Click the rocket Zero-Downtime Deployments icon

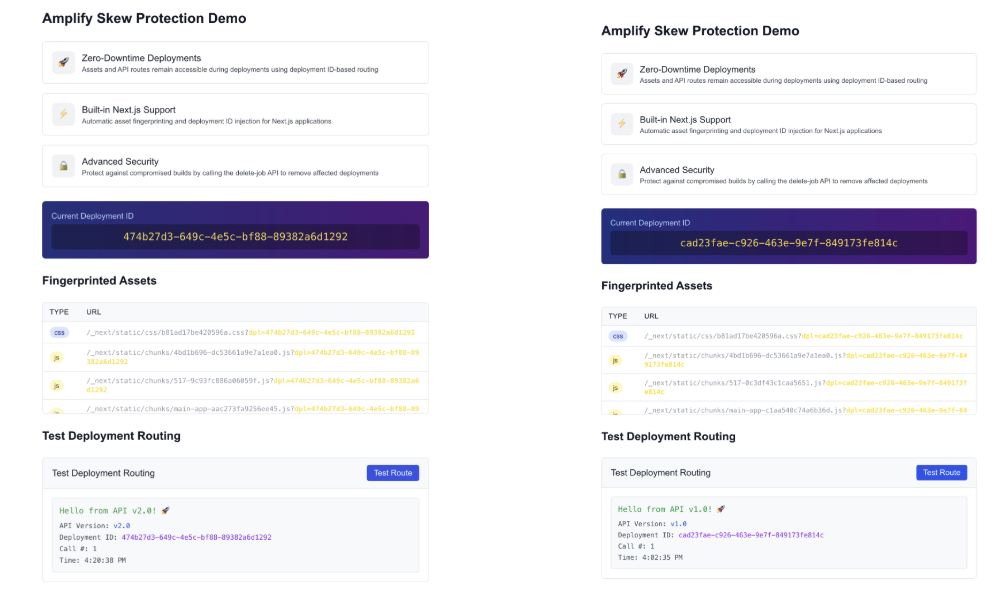(x=61, y=62)
